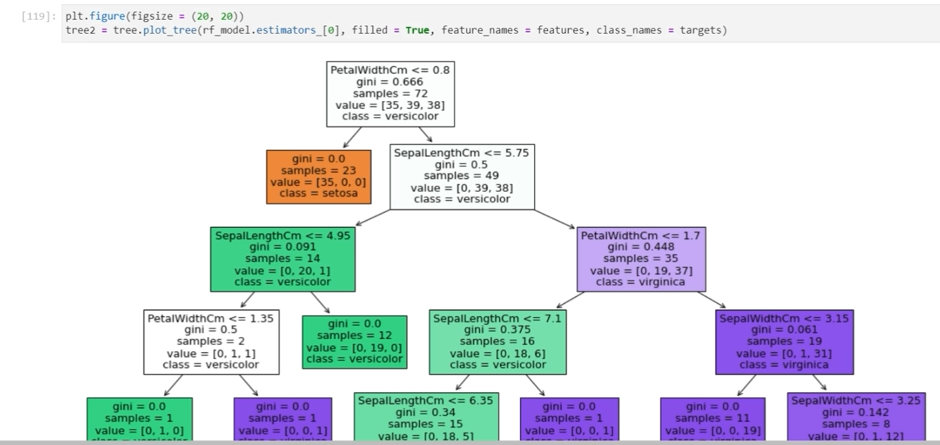Click the purple leaf under PetalWidthCm <= 1.35

281,420
